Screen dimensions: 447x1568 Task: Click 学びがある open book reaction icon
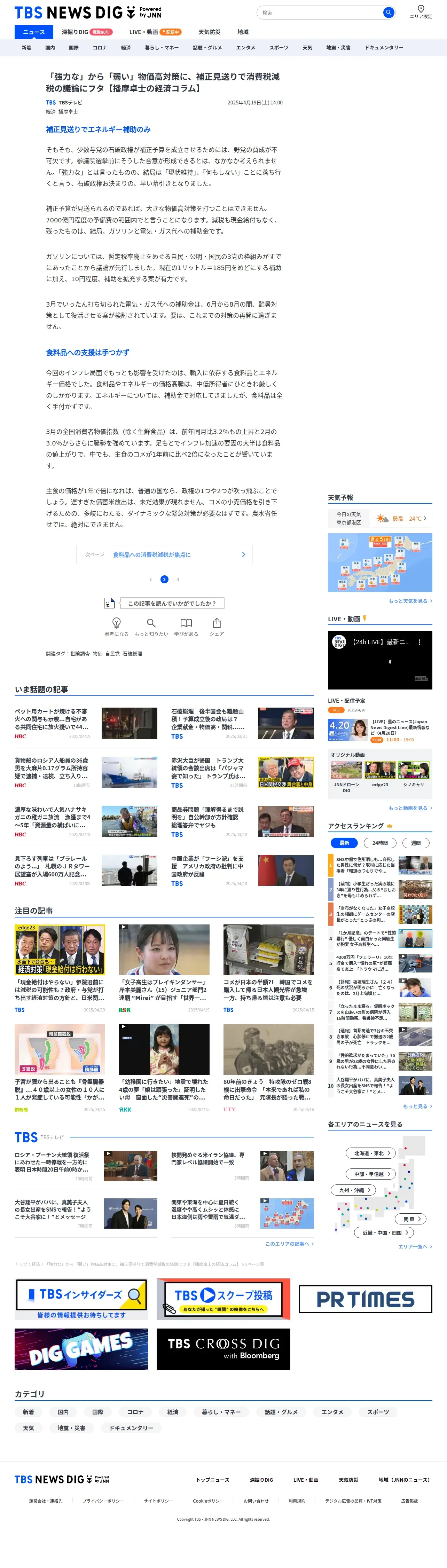pyautogui.click(x=186, y=623)
